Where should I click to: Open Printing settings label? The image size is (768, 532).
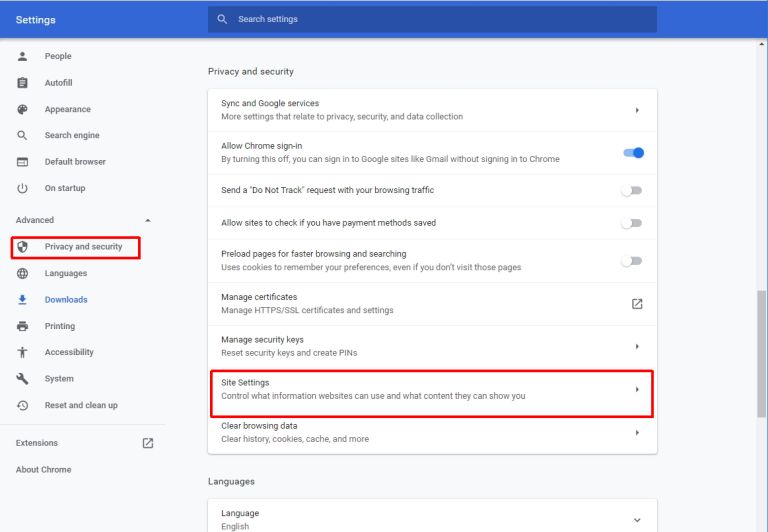(x=60, y=326)
